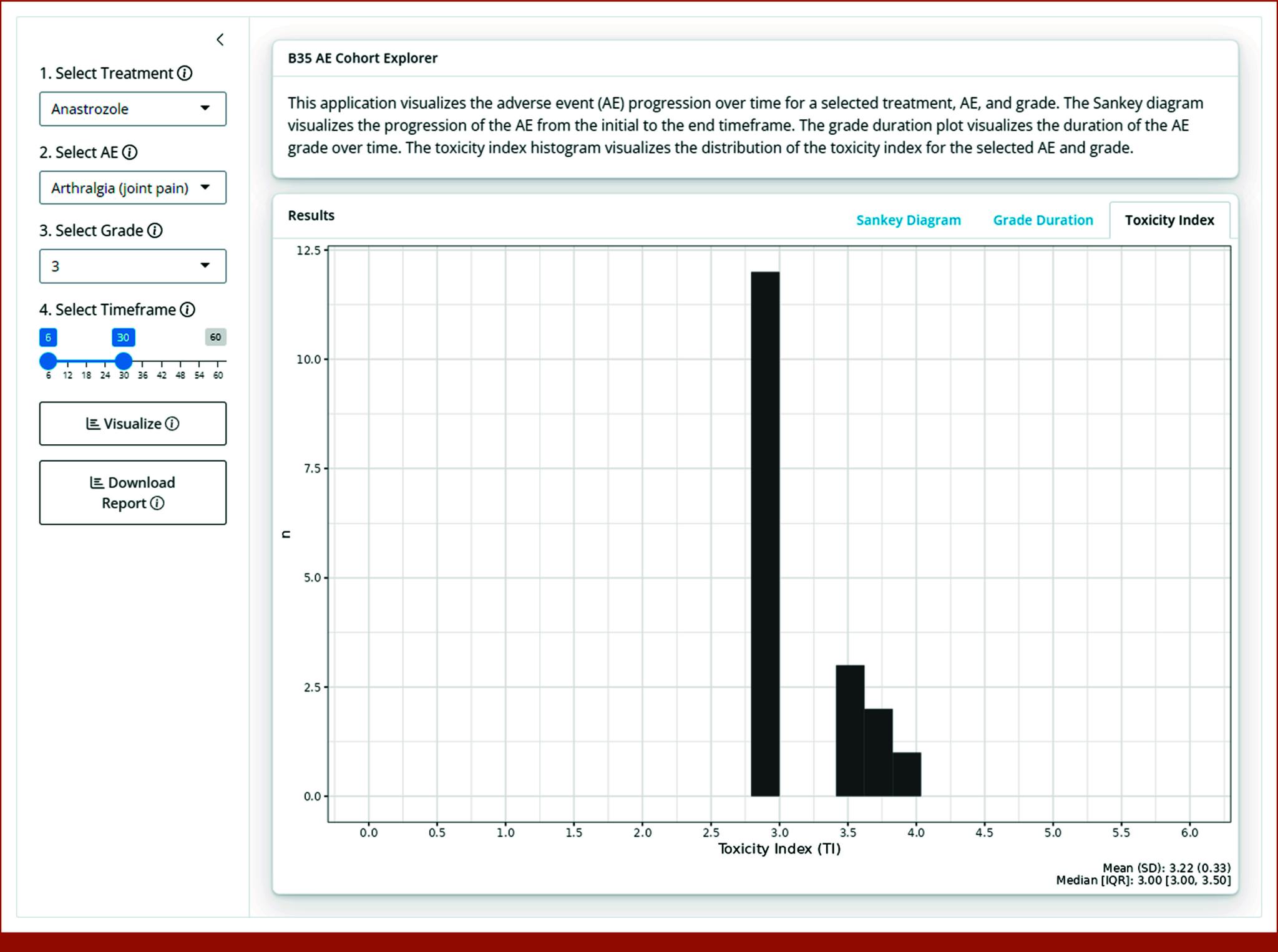Viewport: 1278px width, 952px height.
Task: Open the grade dropdown showing 3
Action: coord(133,266)
